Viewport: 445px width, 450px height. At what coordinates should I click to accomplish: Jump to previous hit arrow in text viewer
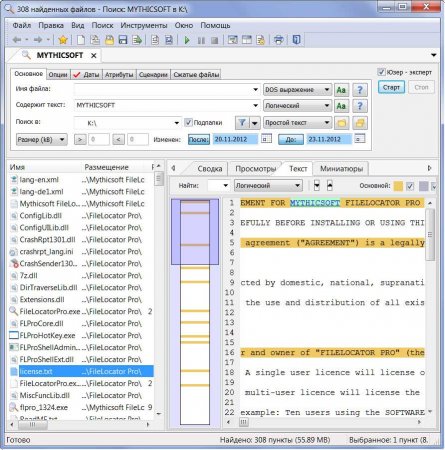329,185
